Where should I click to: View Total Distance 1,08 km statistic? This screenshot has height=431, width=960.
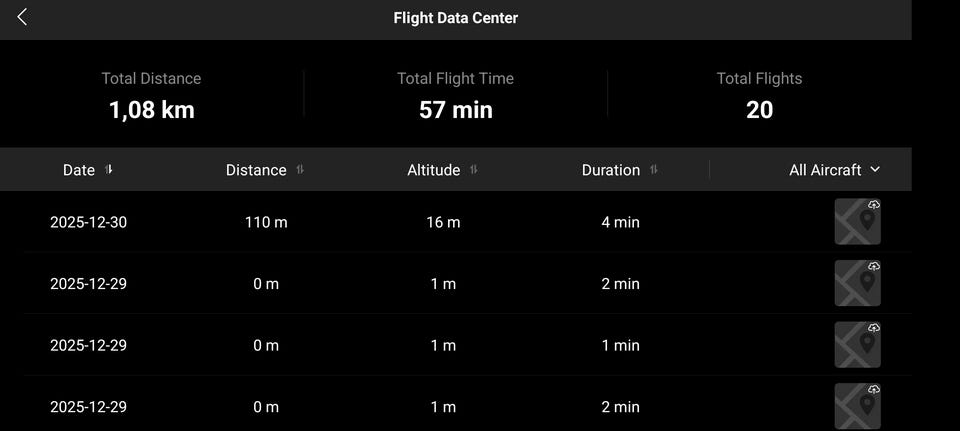151,109
